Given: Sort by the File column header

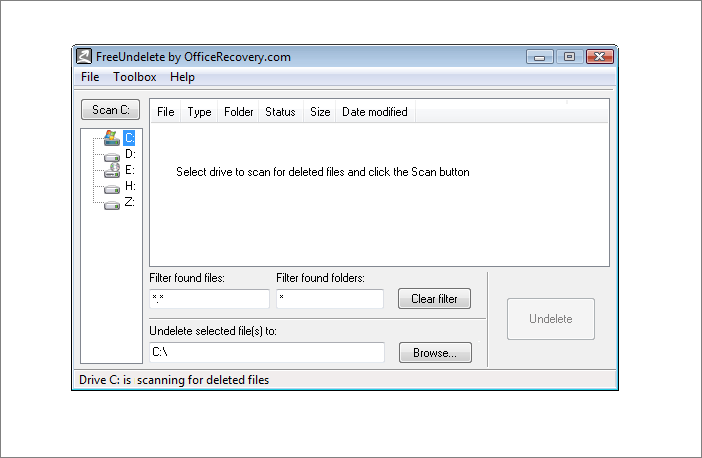Looking at the screenshot, I should (165, 112).
